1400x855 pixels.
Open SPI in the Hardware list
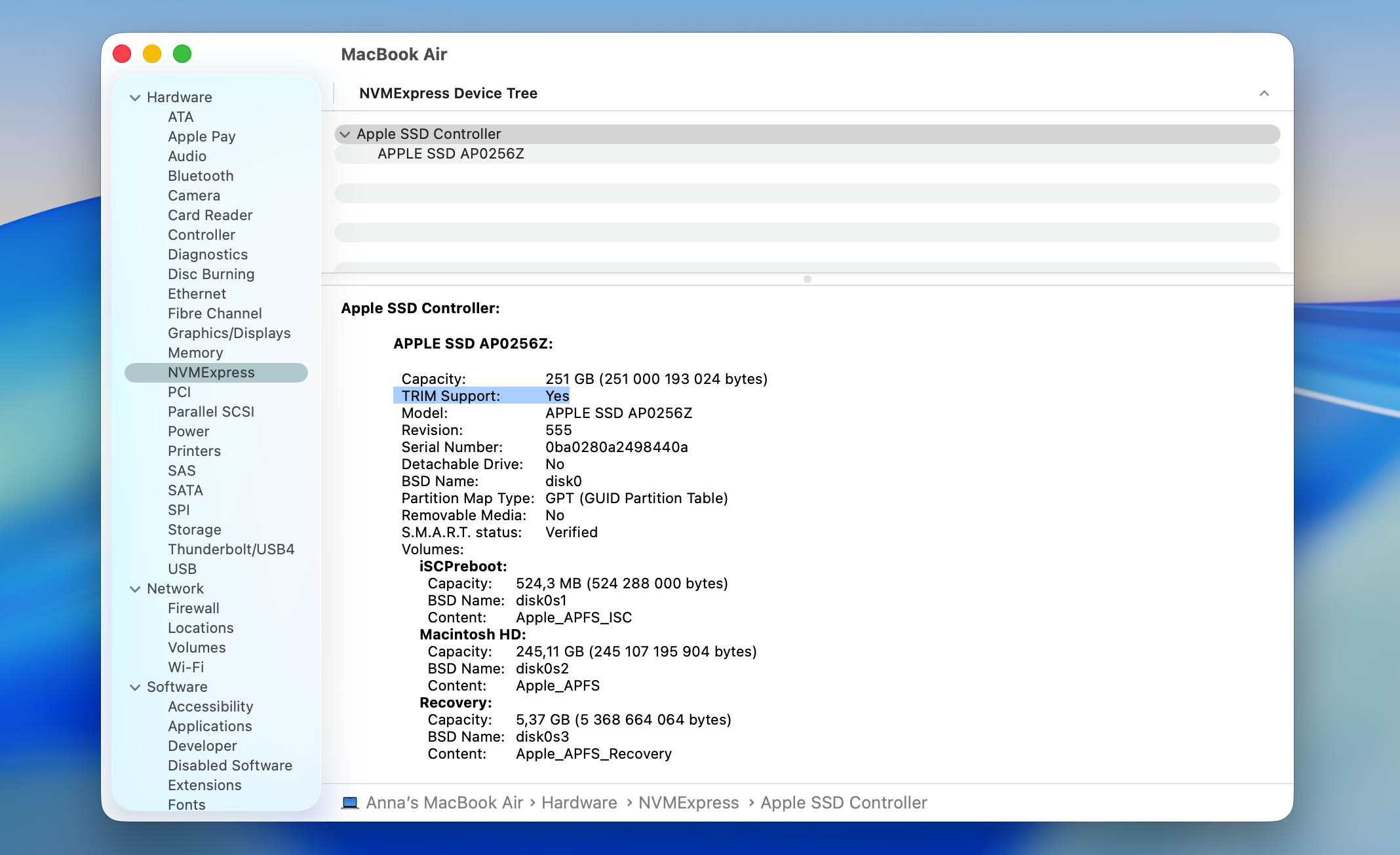pyautogui.click(x=178, y=510)
